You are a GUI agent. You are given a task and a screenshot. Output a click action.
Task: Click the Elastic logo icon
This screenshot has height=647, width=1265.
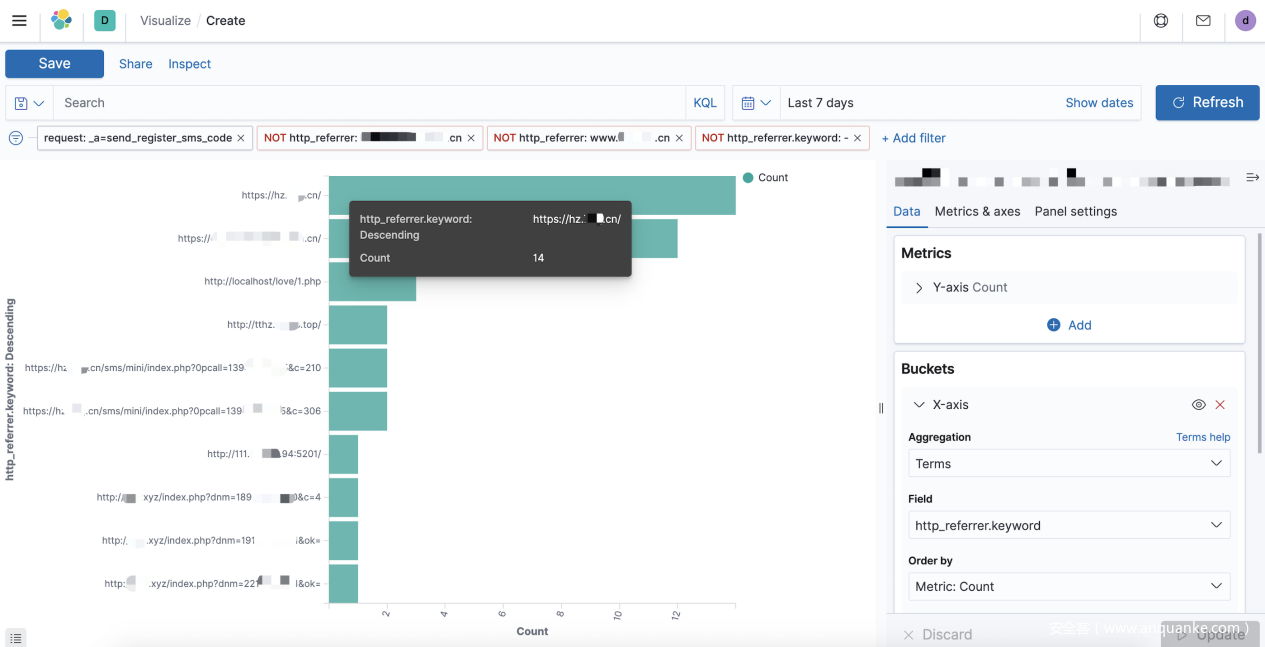pos(61,20)
